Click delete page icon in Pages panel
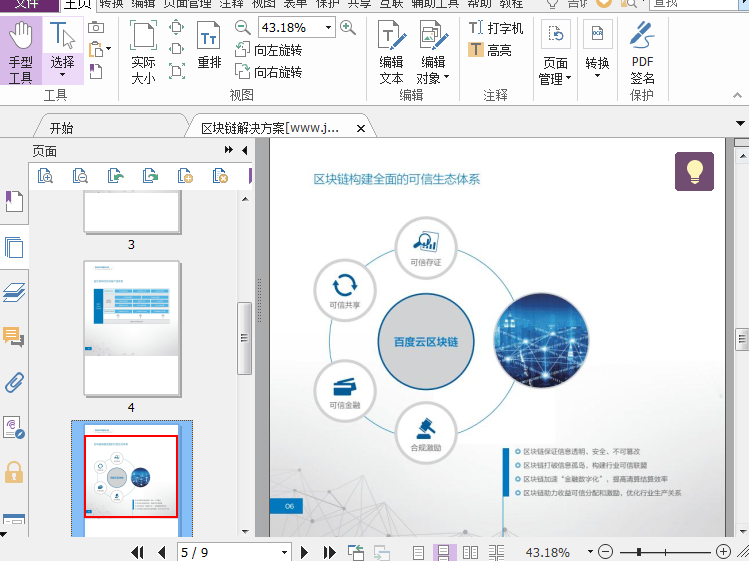This screenshot has width=749, height=561. (x=220, y=176)
